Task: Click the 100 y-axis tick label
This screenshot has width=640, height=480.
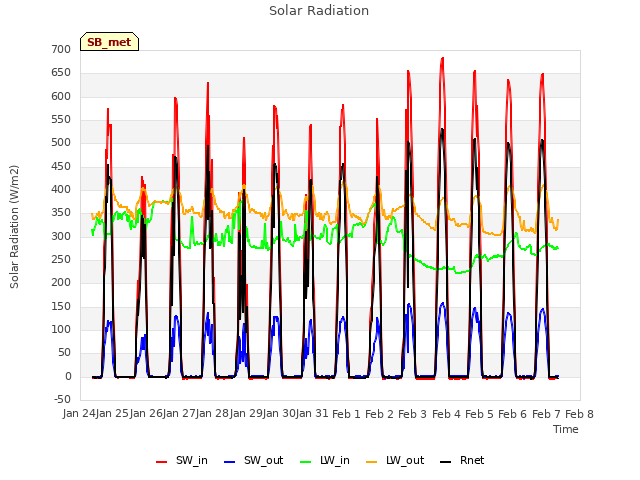Action: click(61, 329)
